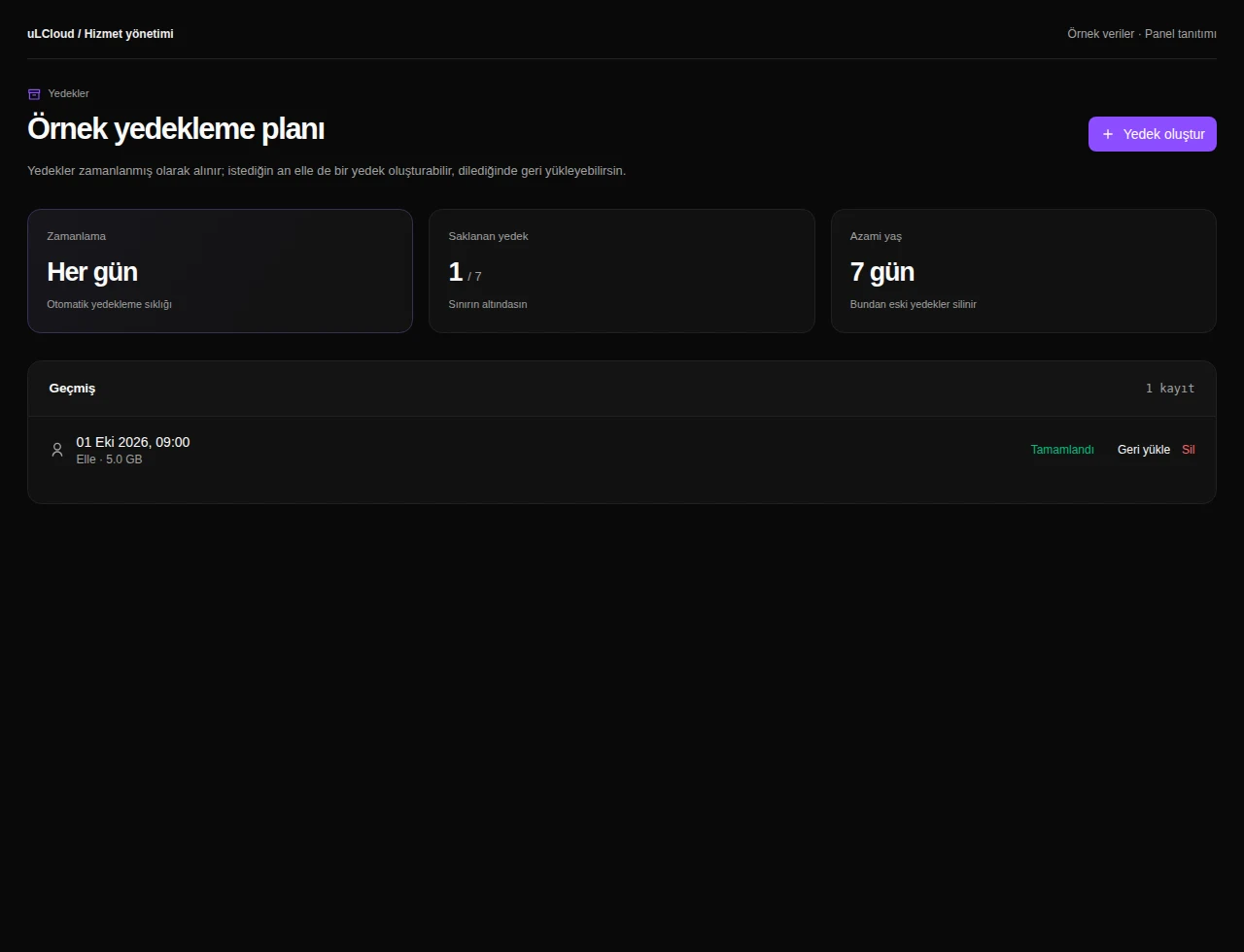Click the Yedekler breadcrumb label
The width and height of the screenshot is (1244, 952).
(69, 94)
